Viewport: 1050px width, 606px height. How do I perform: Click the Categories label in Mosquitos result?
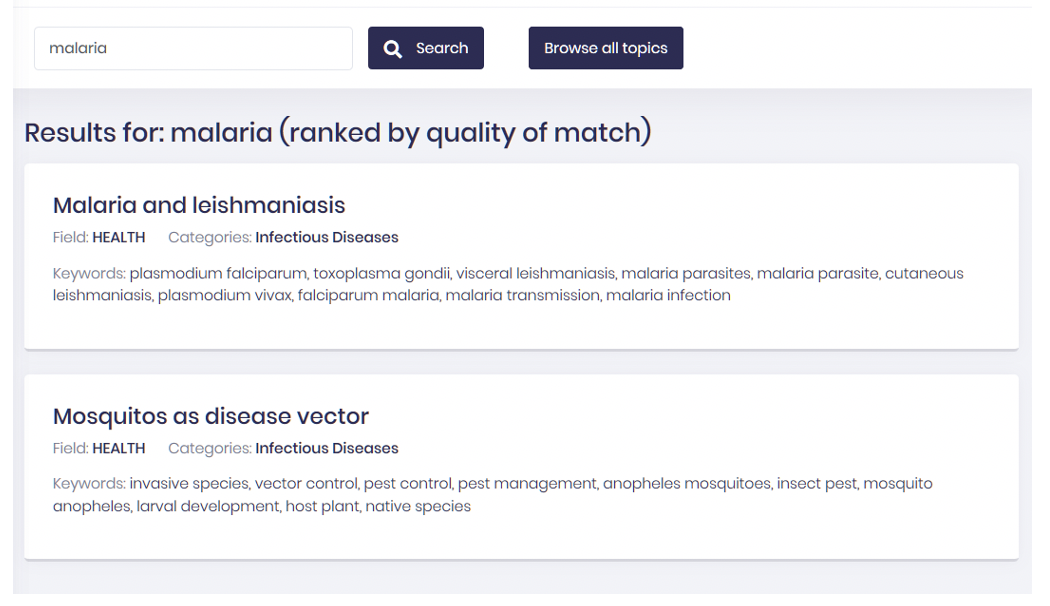tap(210, 448)
